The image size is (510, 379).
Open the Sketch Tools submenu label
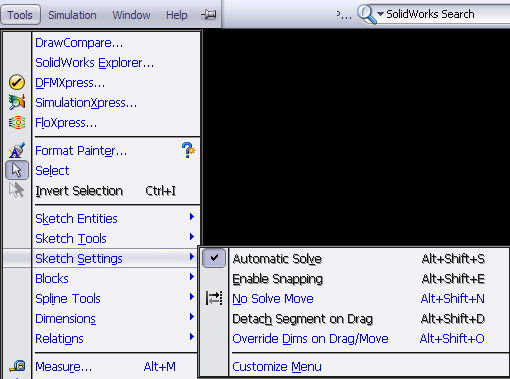71,239
